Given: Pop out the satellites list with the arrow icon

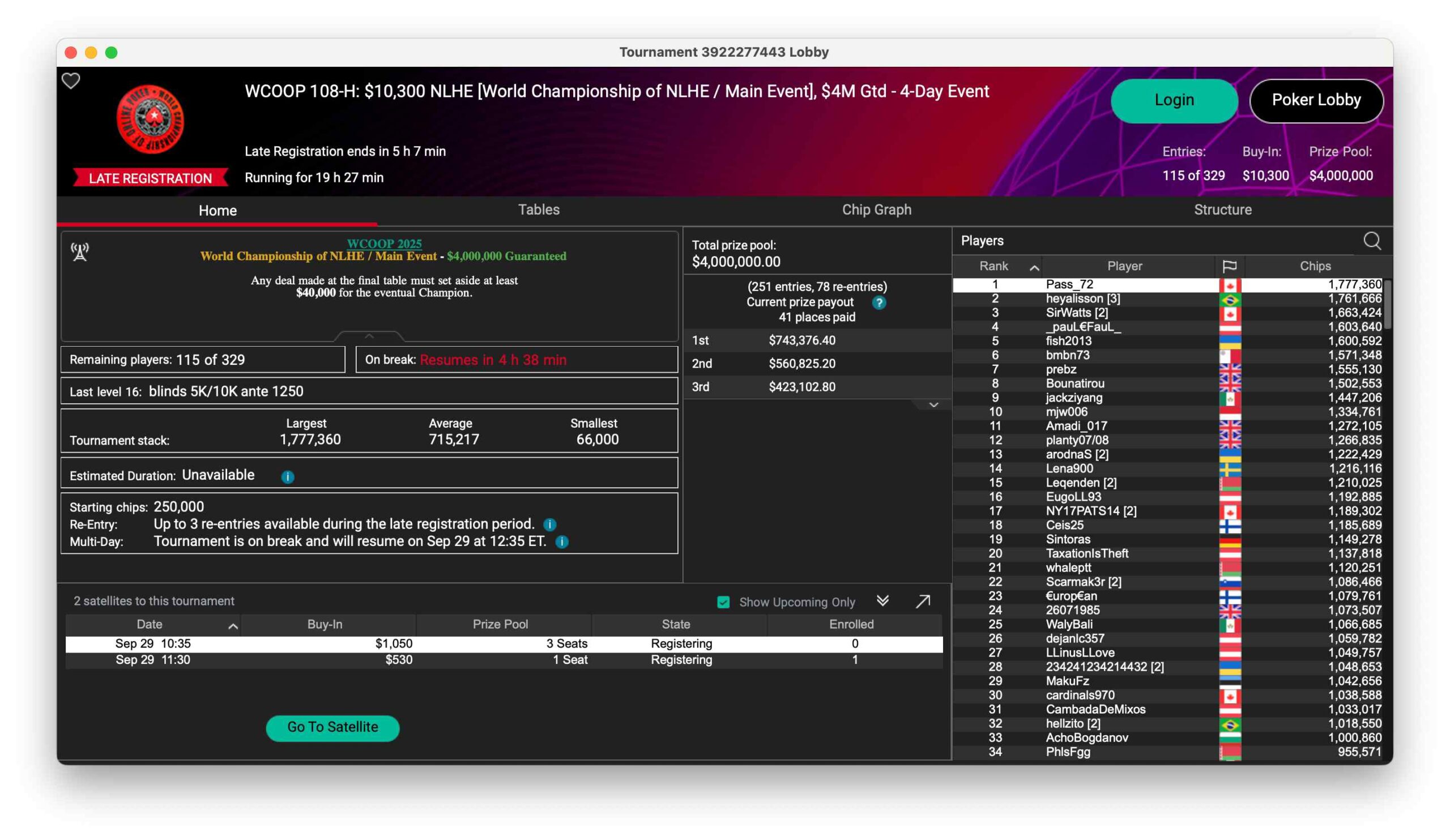Looking at the screenshot, I should pyautogui.click(x=923, y=602).
